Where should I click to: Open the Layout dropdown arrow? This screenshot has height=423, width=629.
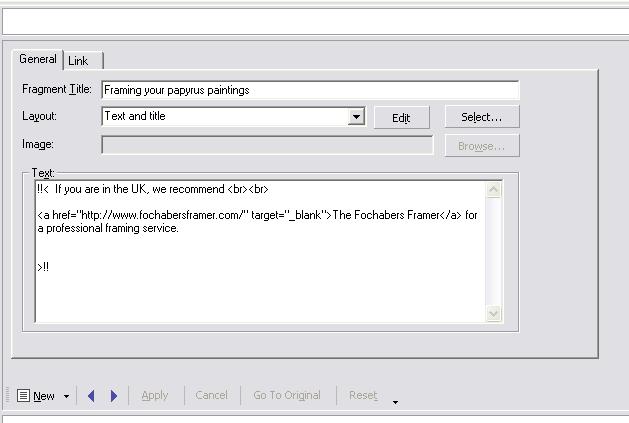point(357,117)
